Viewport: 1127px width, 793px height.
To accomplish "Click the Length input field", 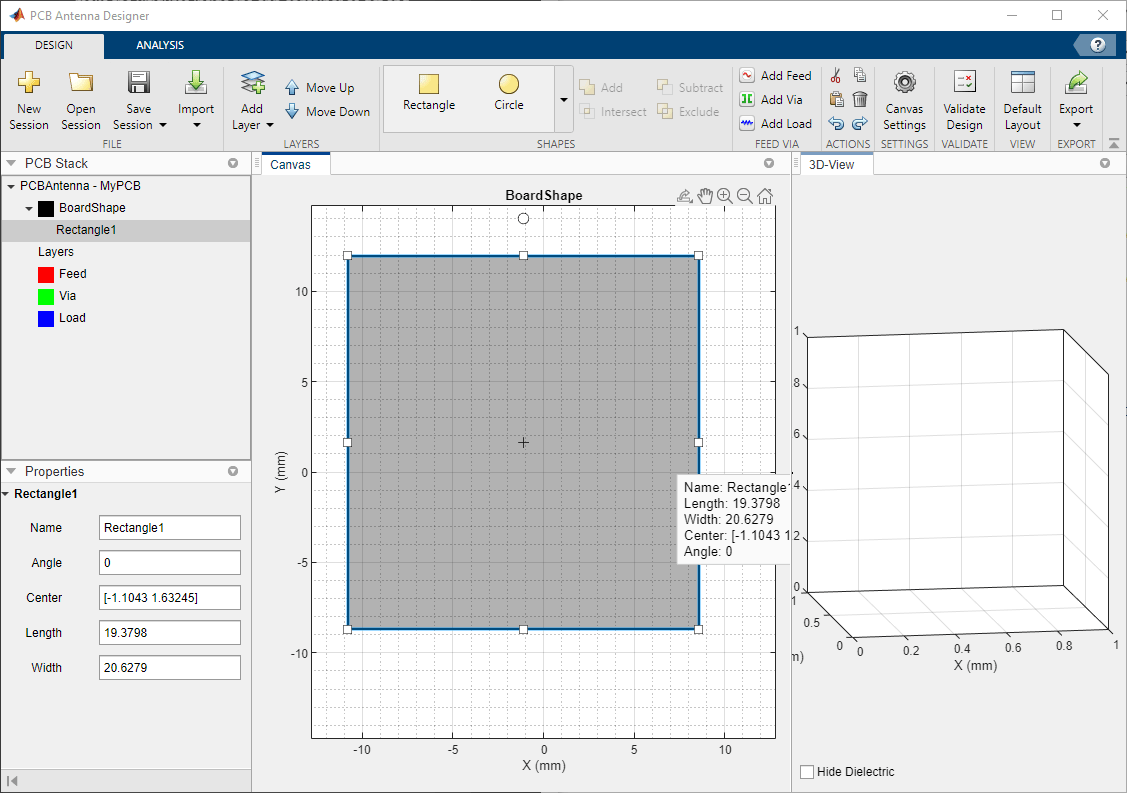I will coord(170,633).
